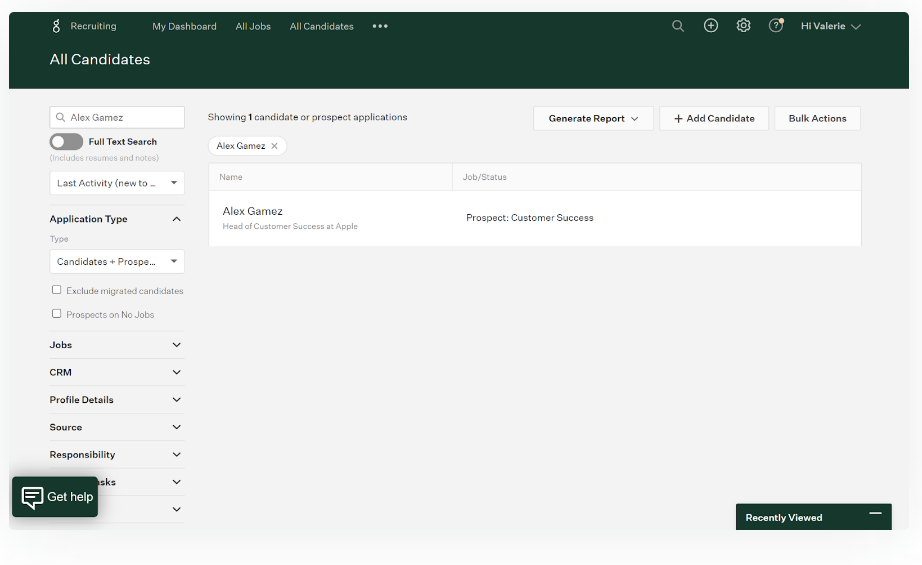Toggle the Full Text Search switch

click(66, 142)
